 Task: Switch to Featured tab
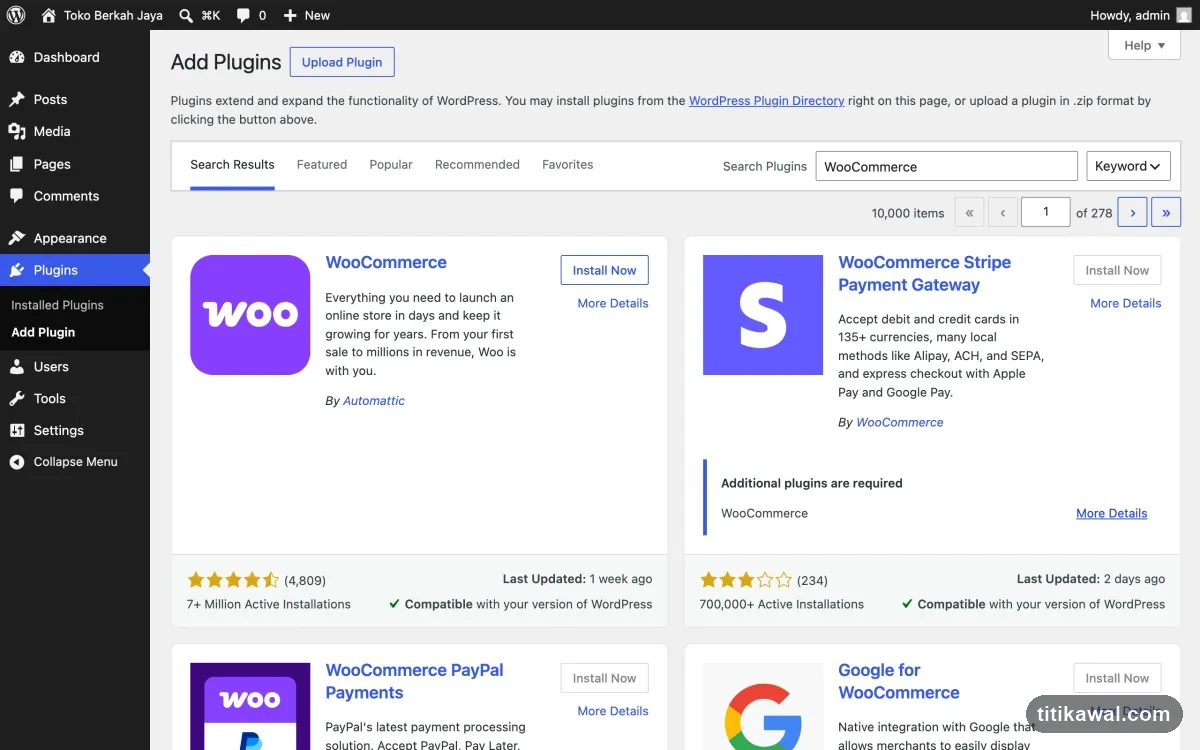pyautogui.click(x=322, y=165)
